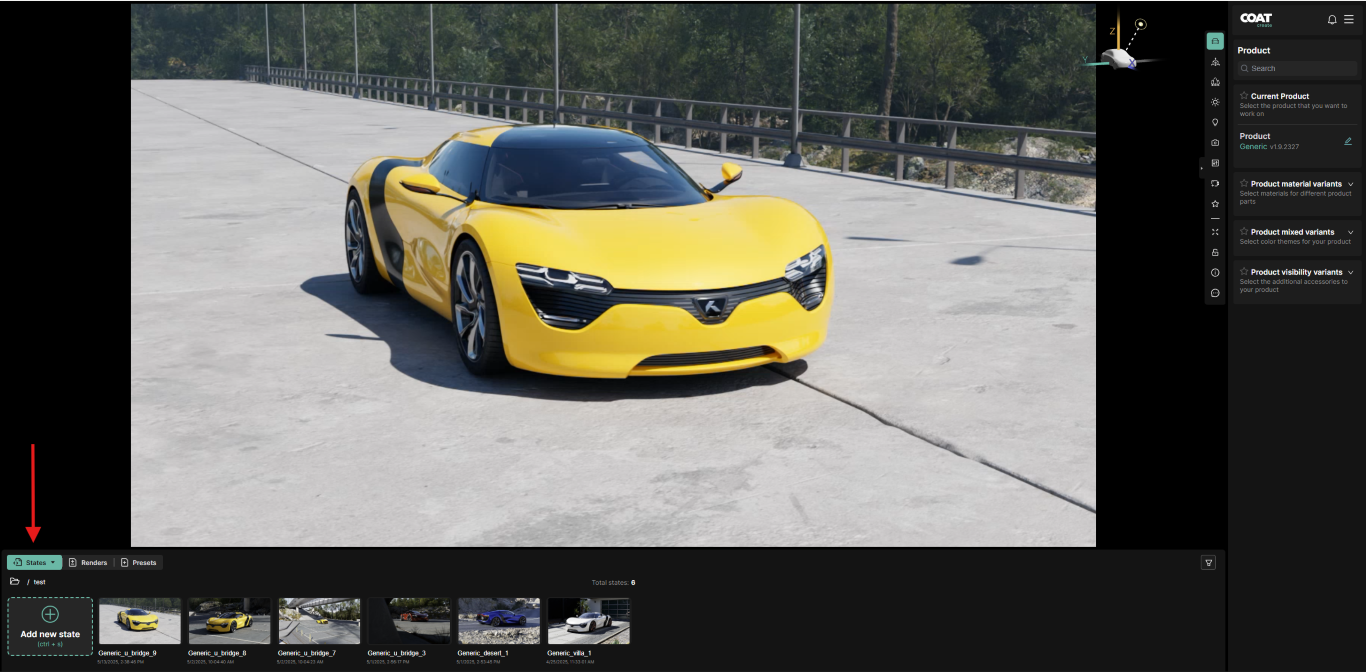Viewport: 1366px width, 672px height.
Task: Click the fullscreen expand icon
Action: click(x=1215, y=232)
